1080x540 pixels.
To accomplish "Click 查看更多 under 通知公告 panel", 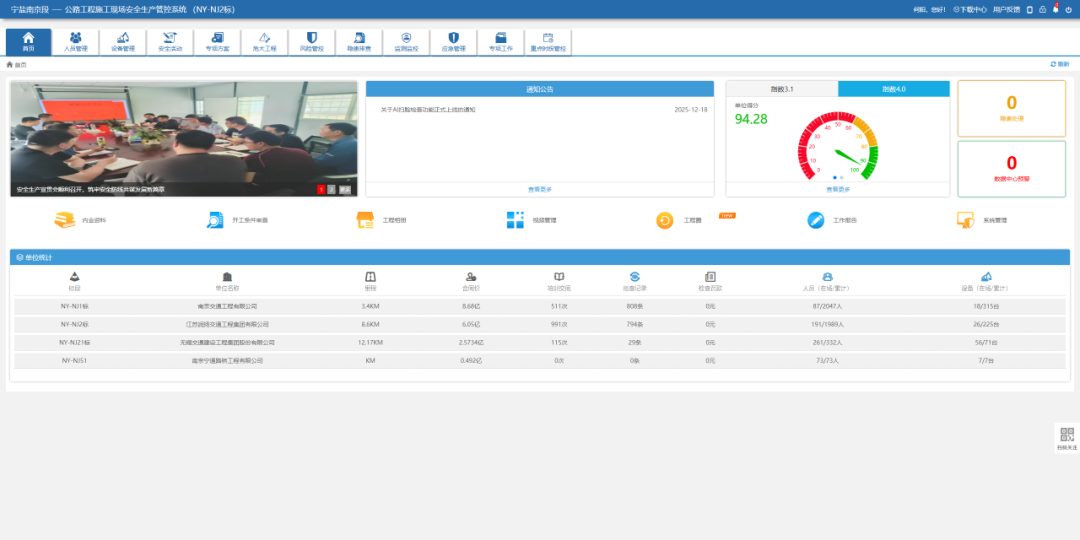I will (x=540, y=189).
